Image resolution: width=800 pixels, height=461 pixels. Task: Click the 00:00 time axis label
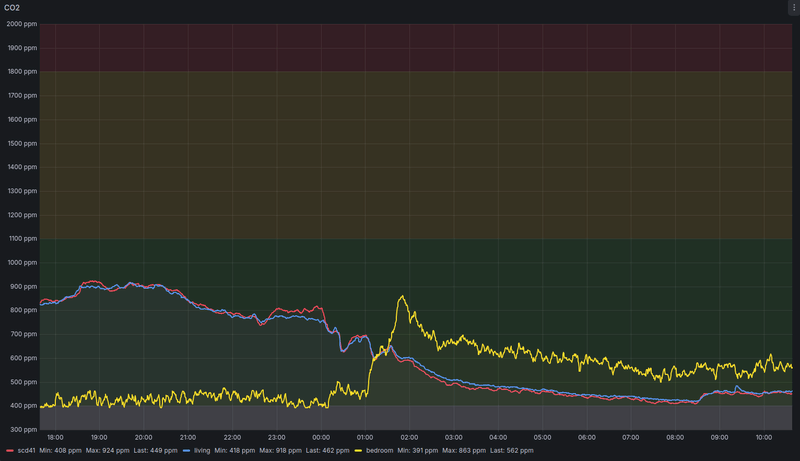point(321,437)
